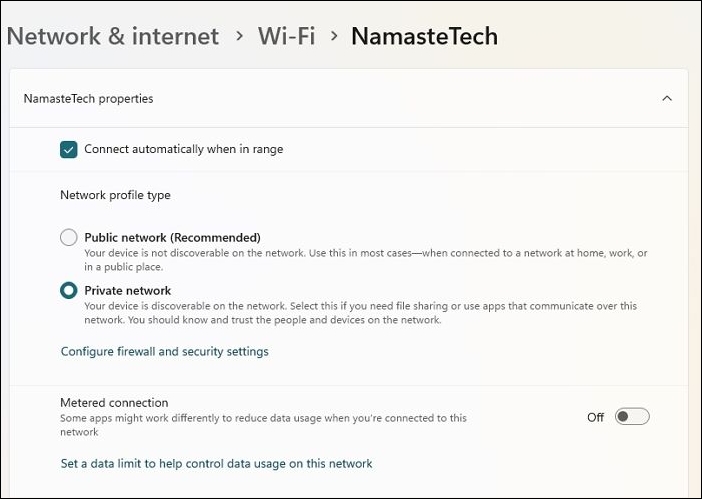Viewport: 702px width, 499px height.
Task: Click the Network profile type heading
Action: [115, 196]
